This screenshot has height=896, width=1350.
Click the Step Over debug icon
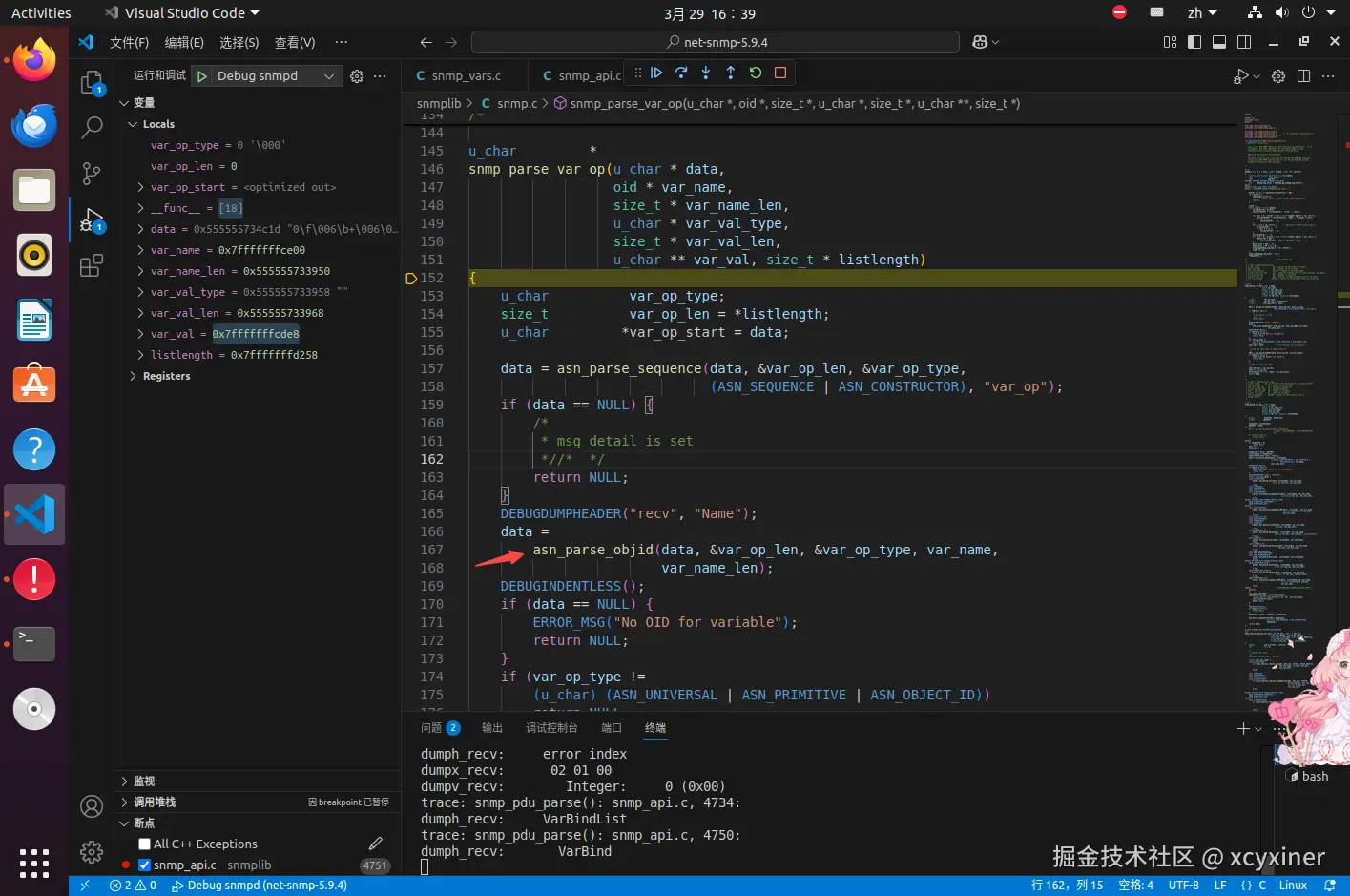pos(681,73)
